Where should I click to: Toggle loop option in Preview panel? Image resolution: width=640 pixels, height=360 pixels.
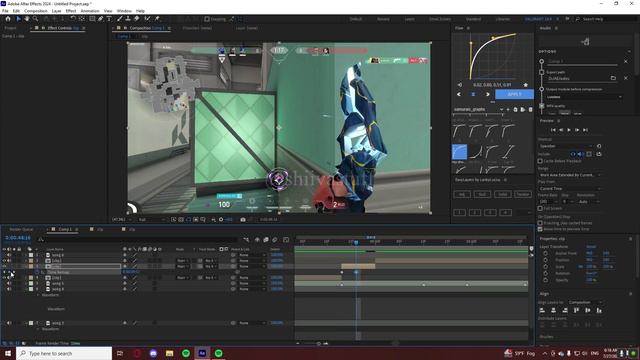coord(599,154)
